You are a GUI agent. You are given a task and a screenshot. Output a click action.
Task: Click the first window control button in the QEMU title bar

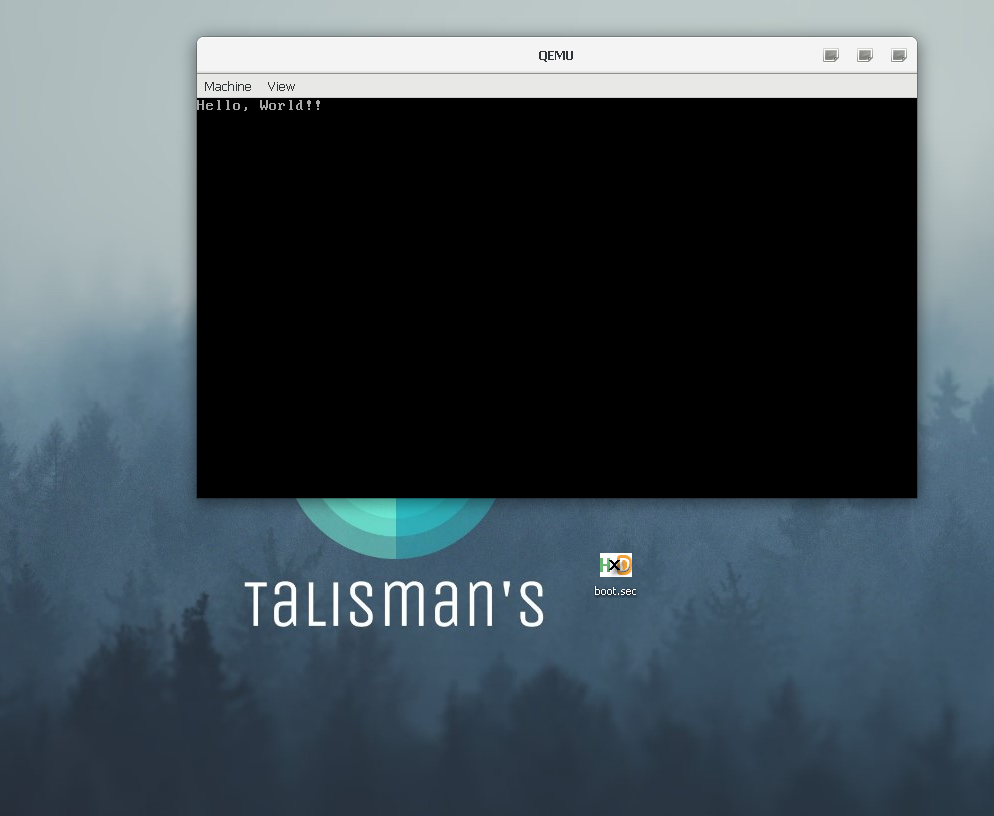click(831, 55)
